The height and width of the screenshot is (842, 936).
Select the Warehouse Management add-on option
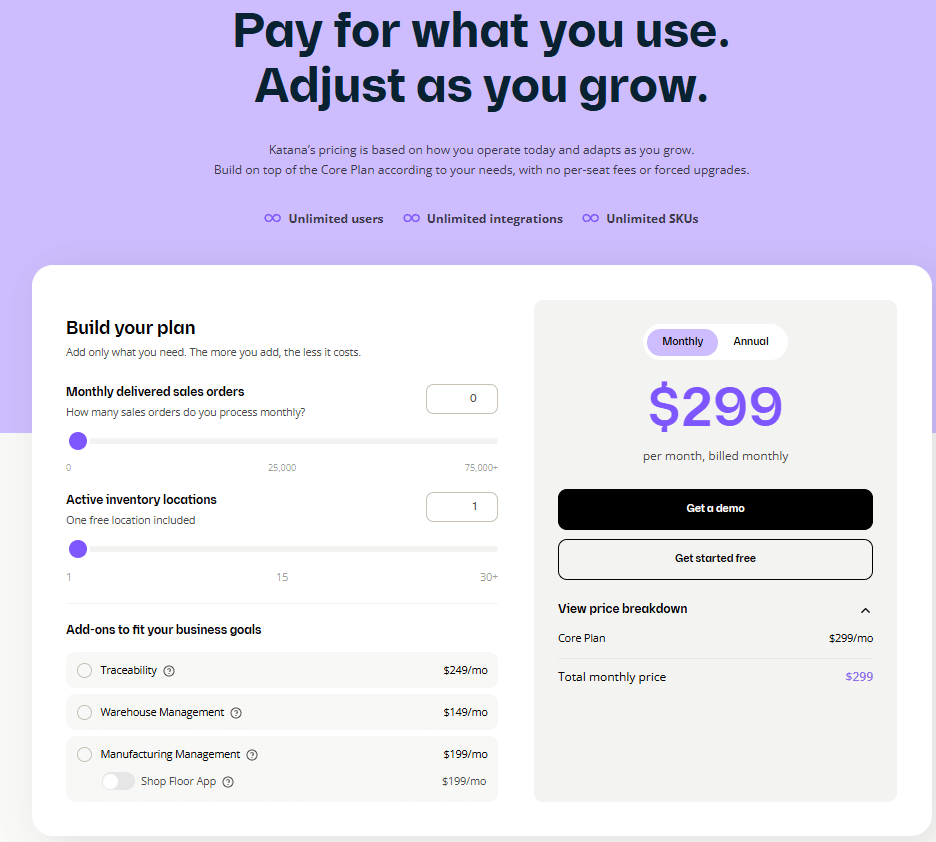(84, 713)
